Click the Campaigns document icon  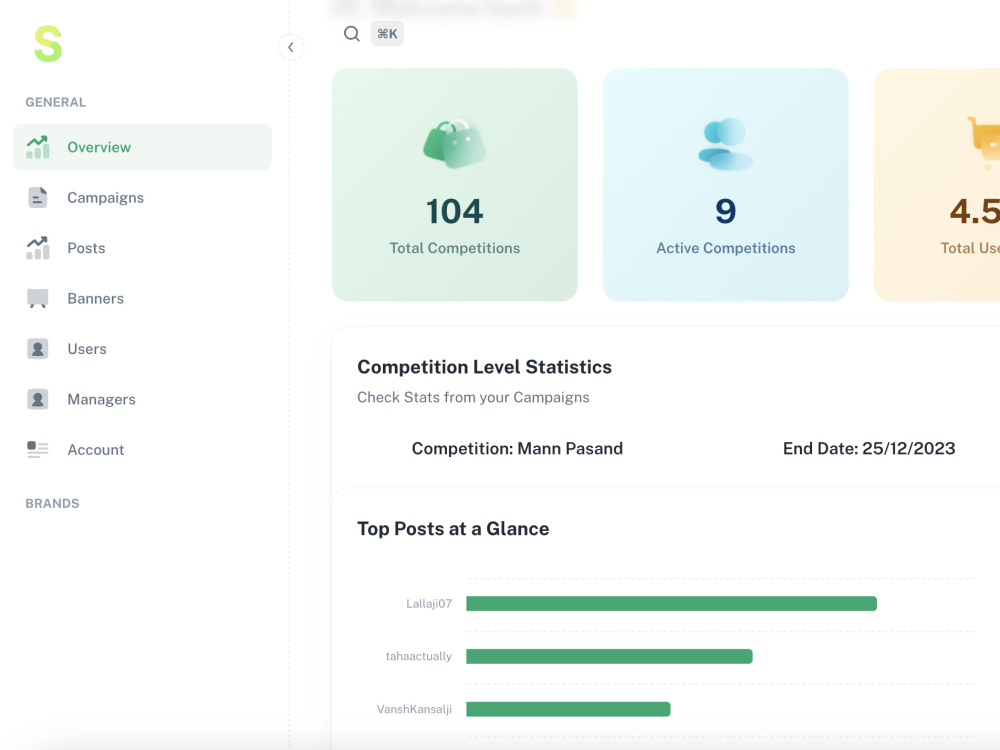38,198
